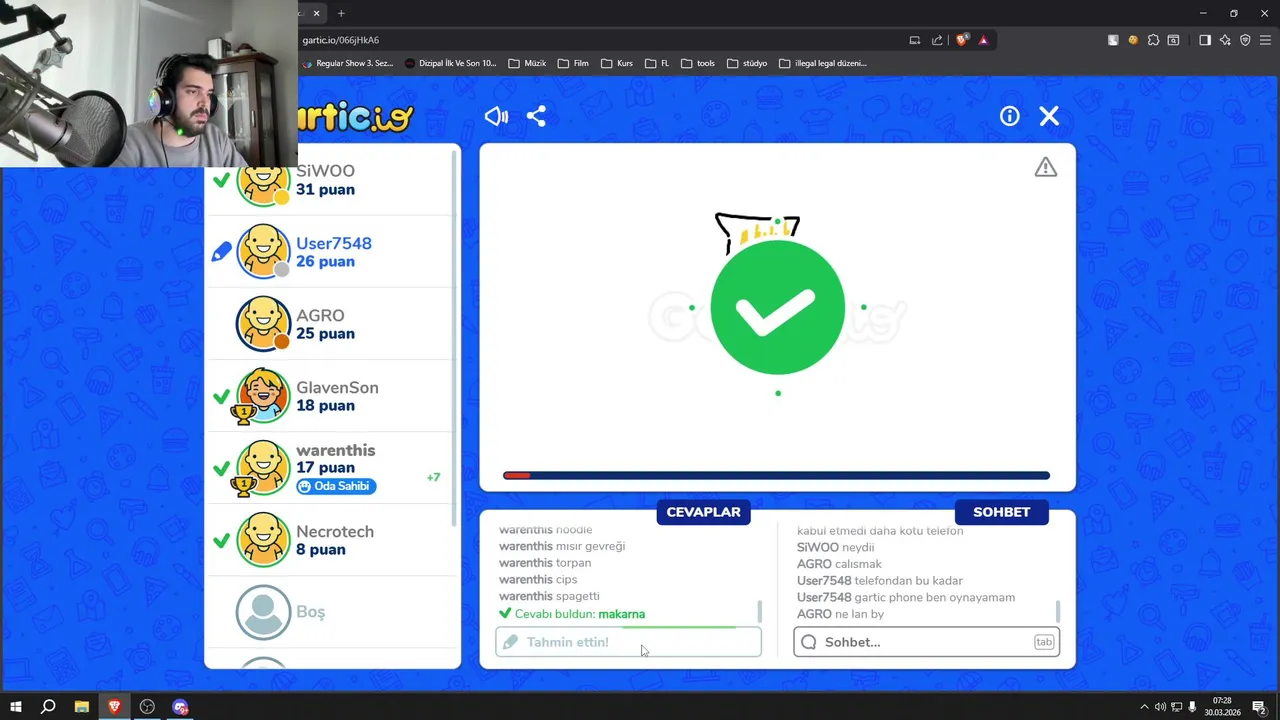Open Dizipal İlk Ve Son bookmark
This screenshot has width=1280, height=720.
(450, 63)
